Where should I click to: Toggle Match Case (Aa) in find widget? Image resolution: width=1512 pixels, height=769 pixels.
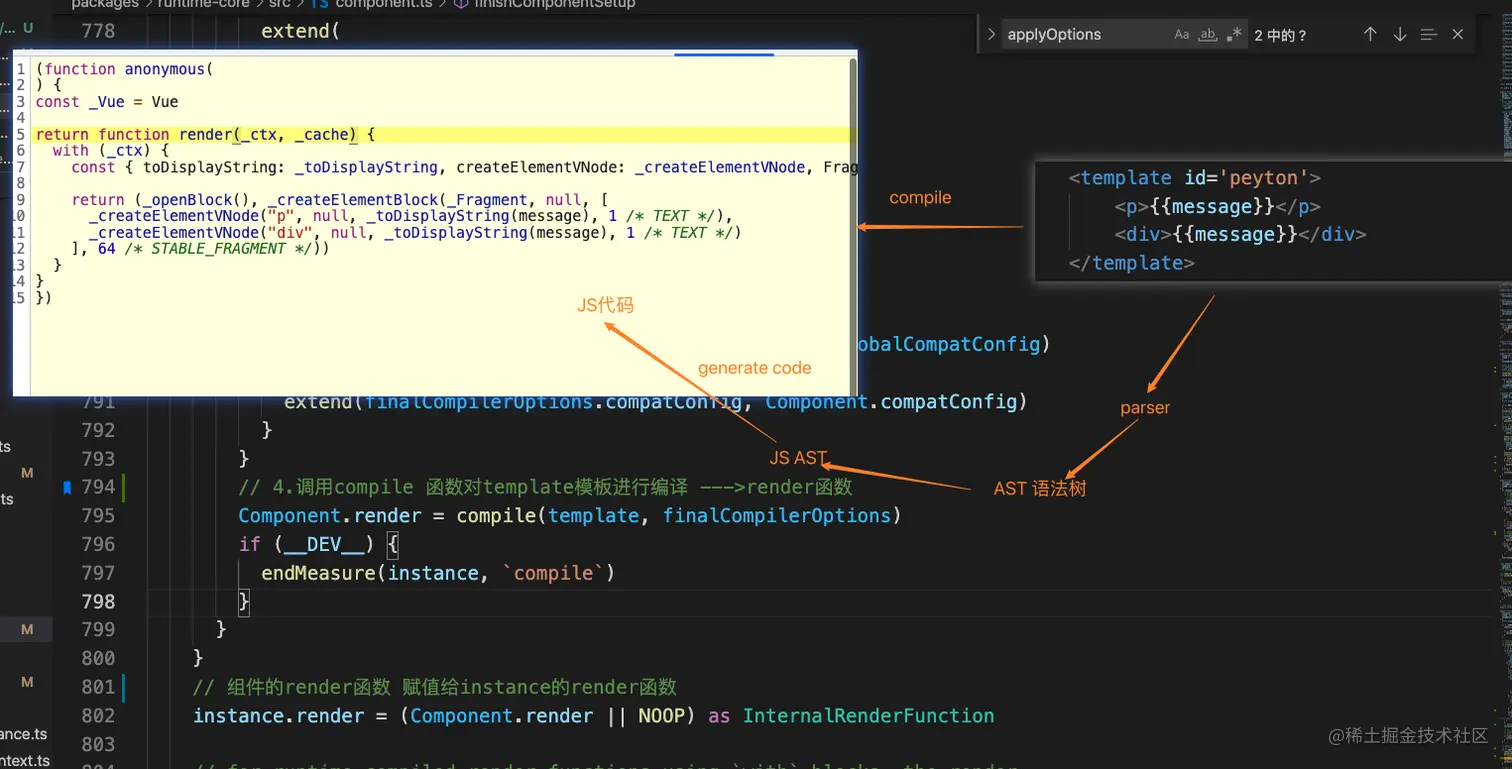point(1182,34)
